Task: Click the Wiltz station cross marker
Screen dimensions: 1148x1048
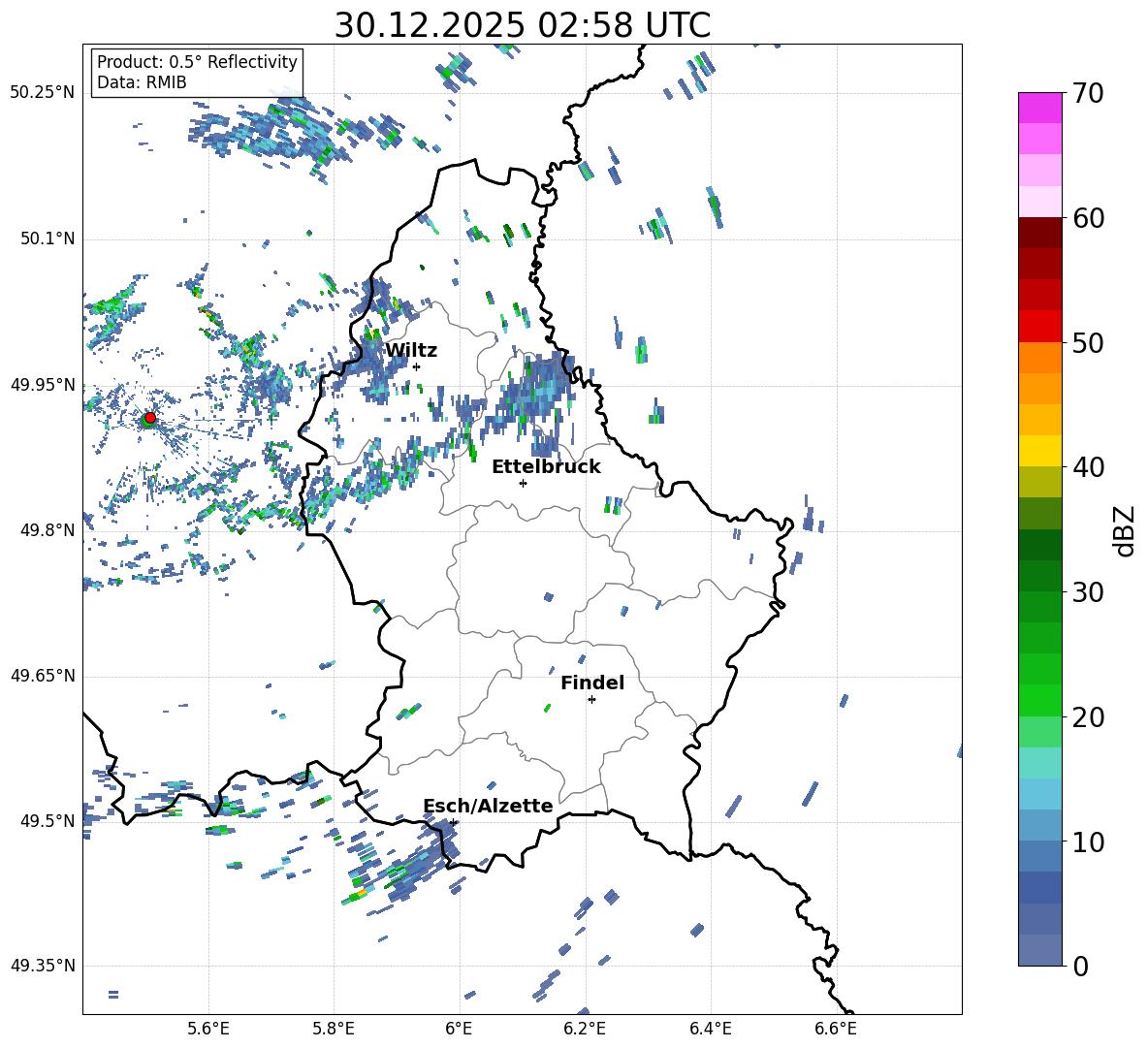Action: click(417, 366)
